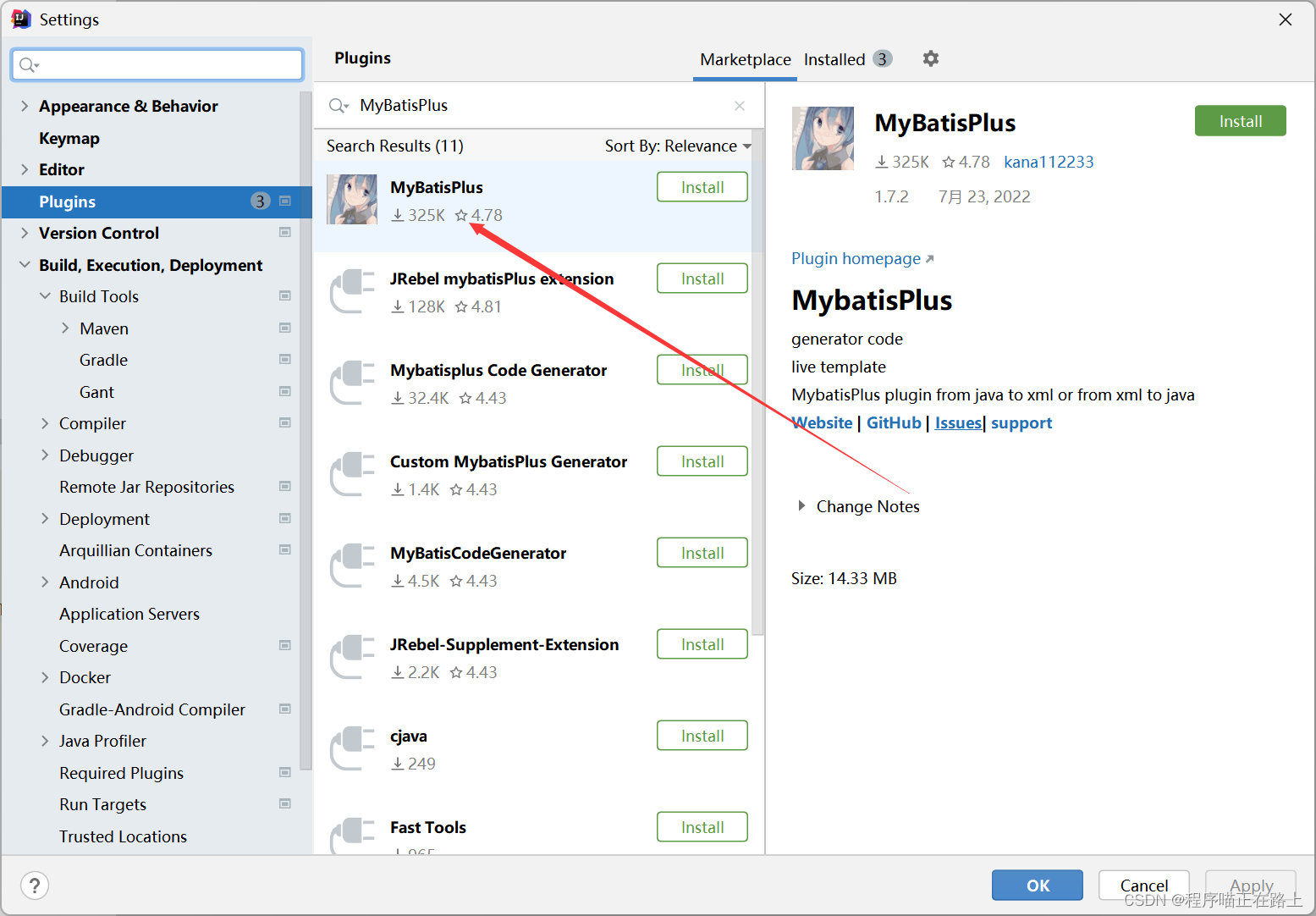This screenshot has height=916, width=1316.
Task: Click the project-level icon beside Gant
Action: 285,392
